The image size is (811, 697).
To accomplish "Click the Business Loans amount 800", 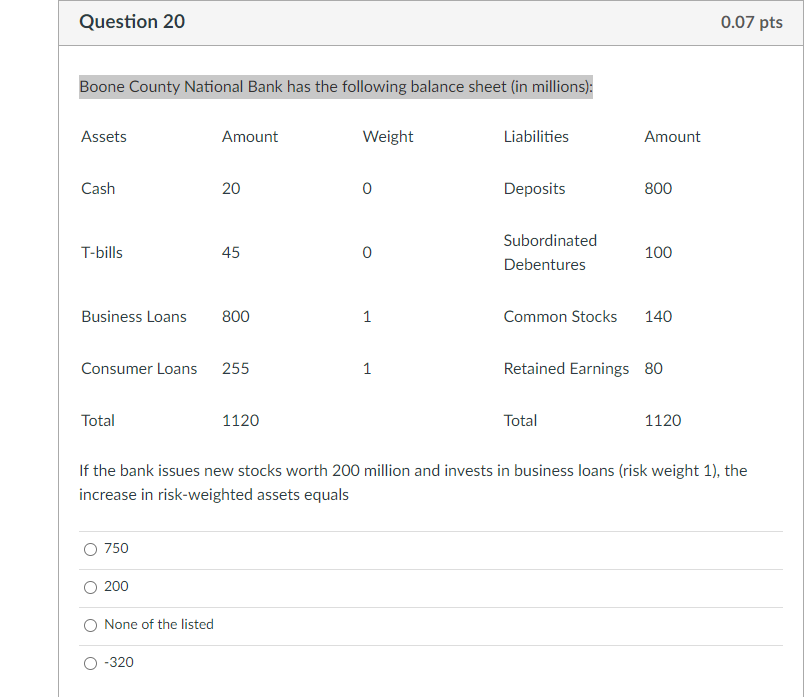I will pyautogui.click(x=236, y=316).
